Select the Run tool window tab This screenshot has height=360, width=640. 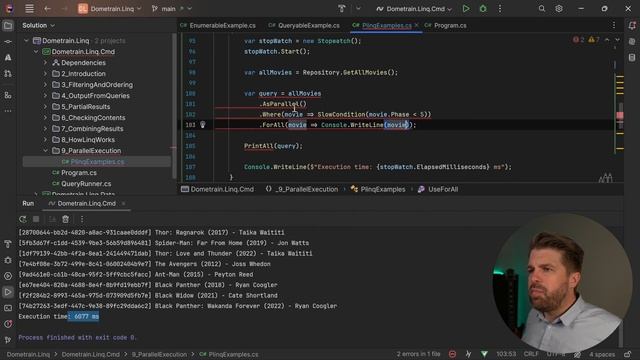(28, 203)
